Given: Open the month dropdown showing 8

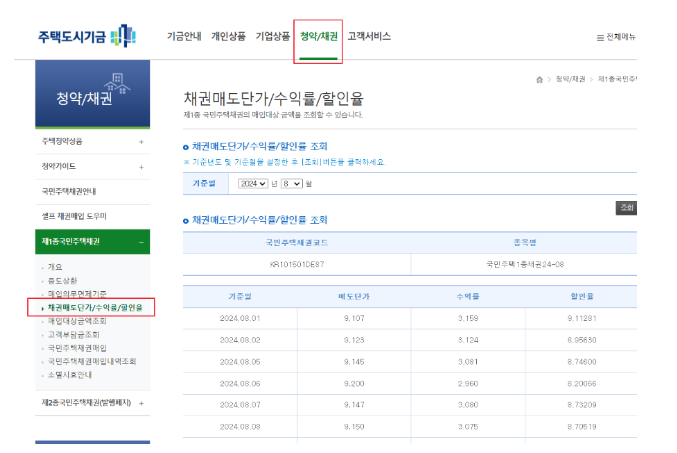Looking at the screenshot, I should (x=292, y=184).
